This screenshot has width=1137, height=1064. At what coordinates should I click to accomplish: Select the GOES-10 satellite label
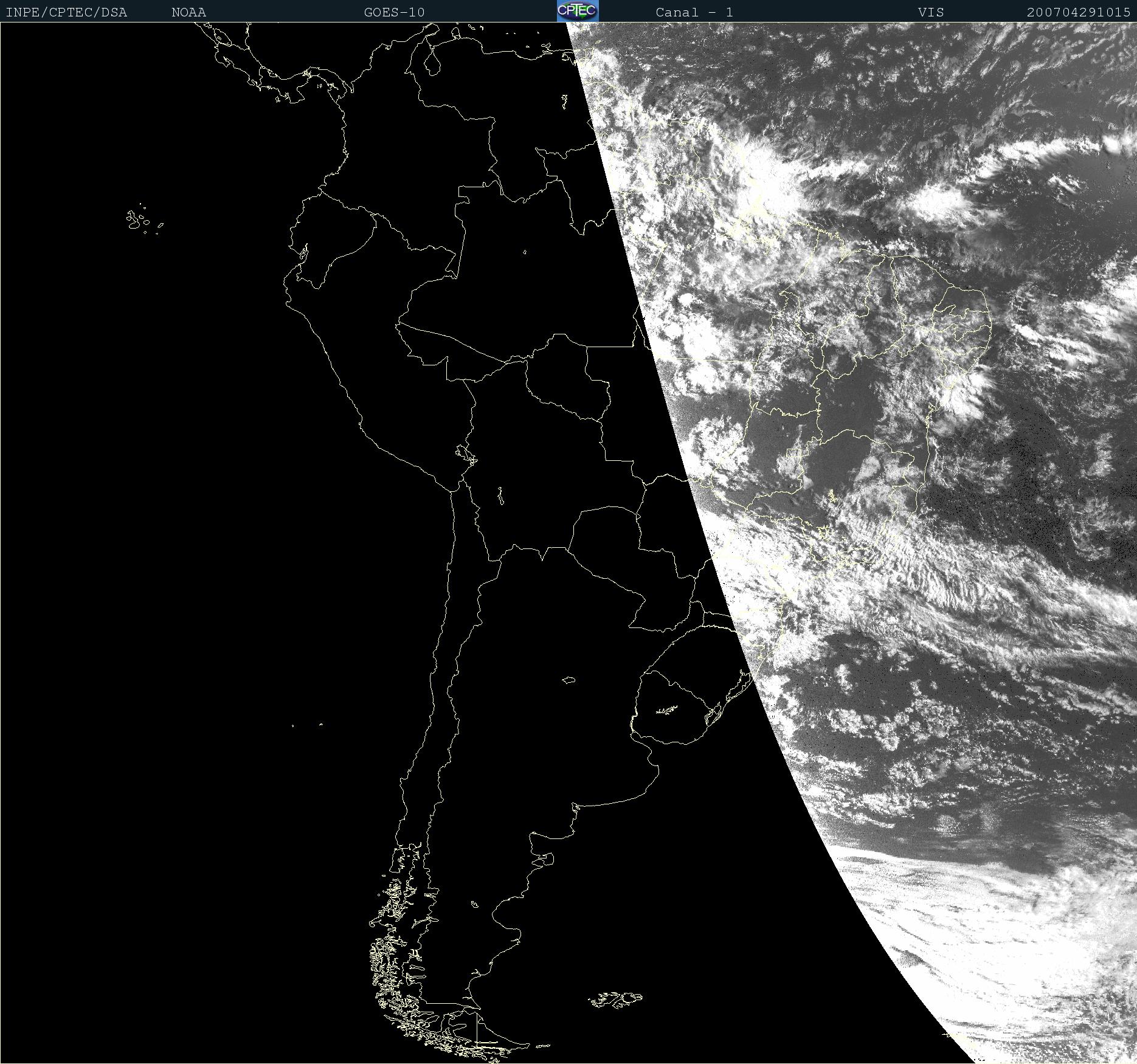coord(394,12)
